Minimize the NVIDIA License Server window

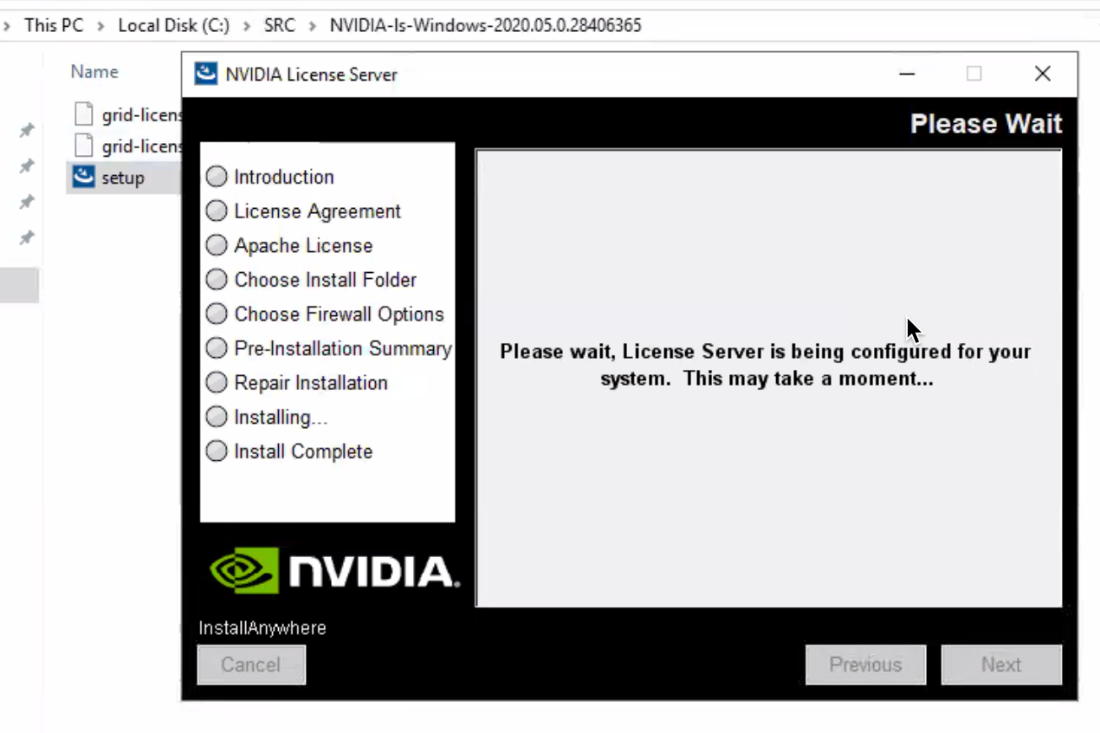907,74
